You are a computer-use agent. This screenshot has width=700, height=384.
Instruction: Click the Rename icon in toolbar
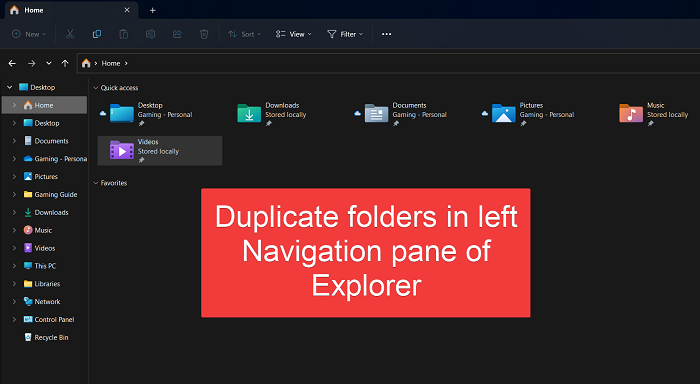tap(150, 34)
